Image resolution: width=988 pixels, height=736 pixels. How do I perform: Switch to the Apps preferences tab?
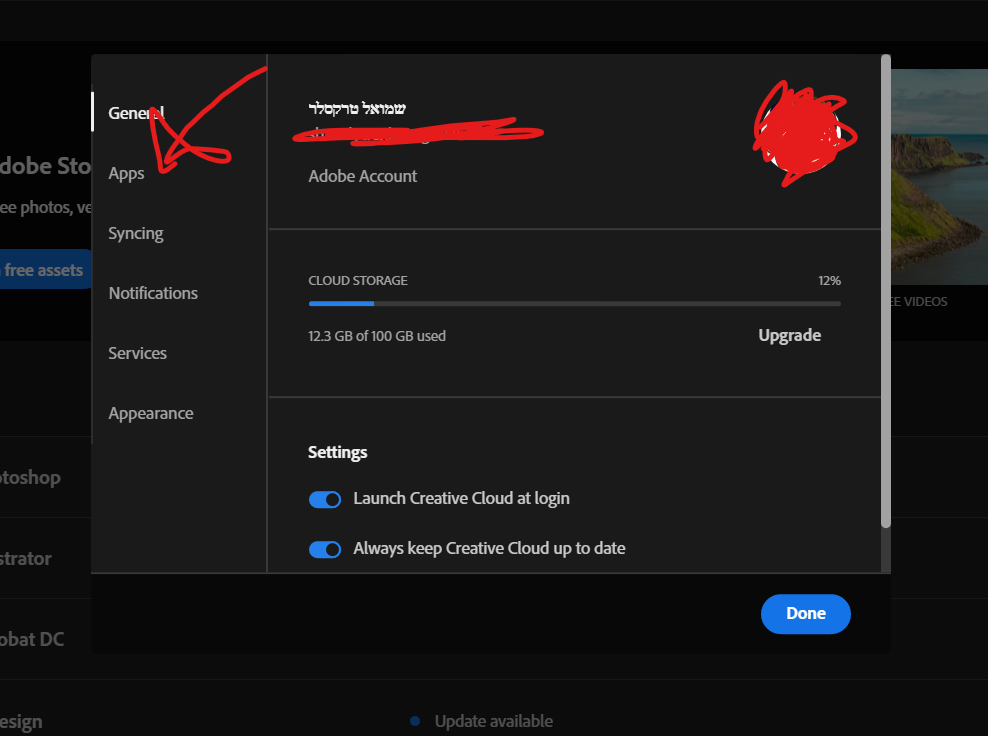click(126, 173)
